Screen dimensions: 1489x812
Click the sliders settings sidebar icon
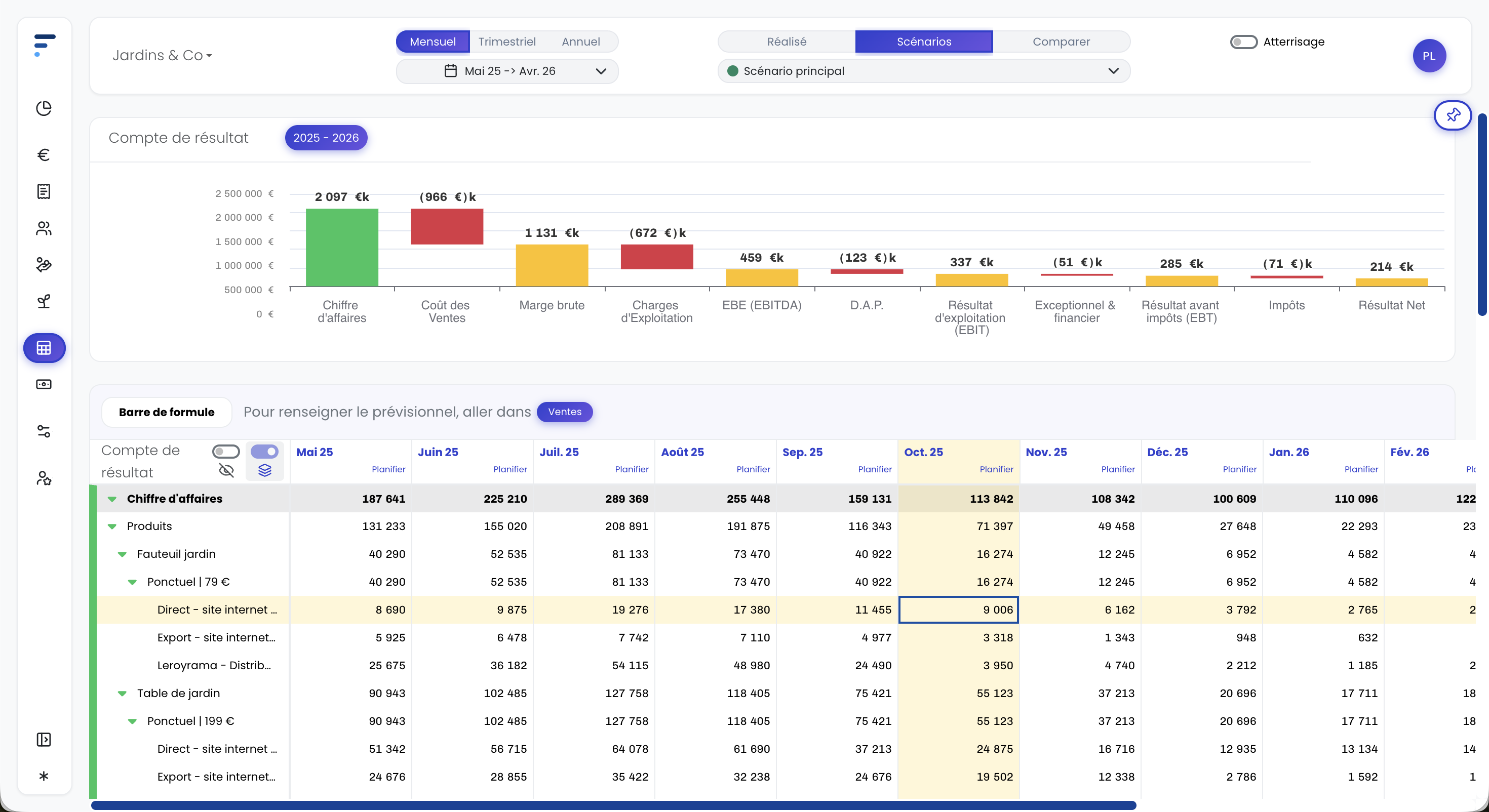pyautogui.click(x=44, y=431)
